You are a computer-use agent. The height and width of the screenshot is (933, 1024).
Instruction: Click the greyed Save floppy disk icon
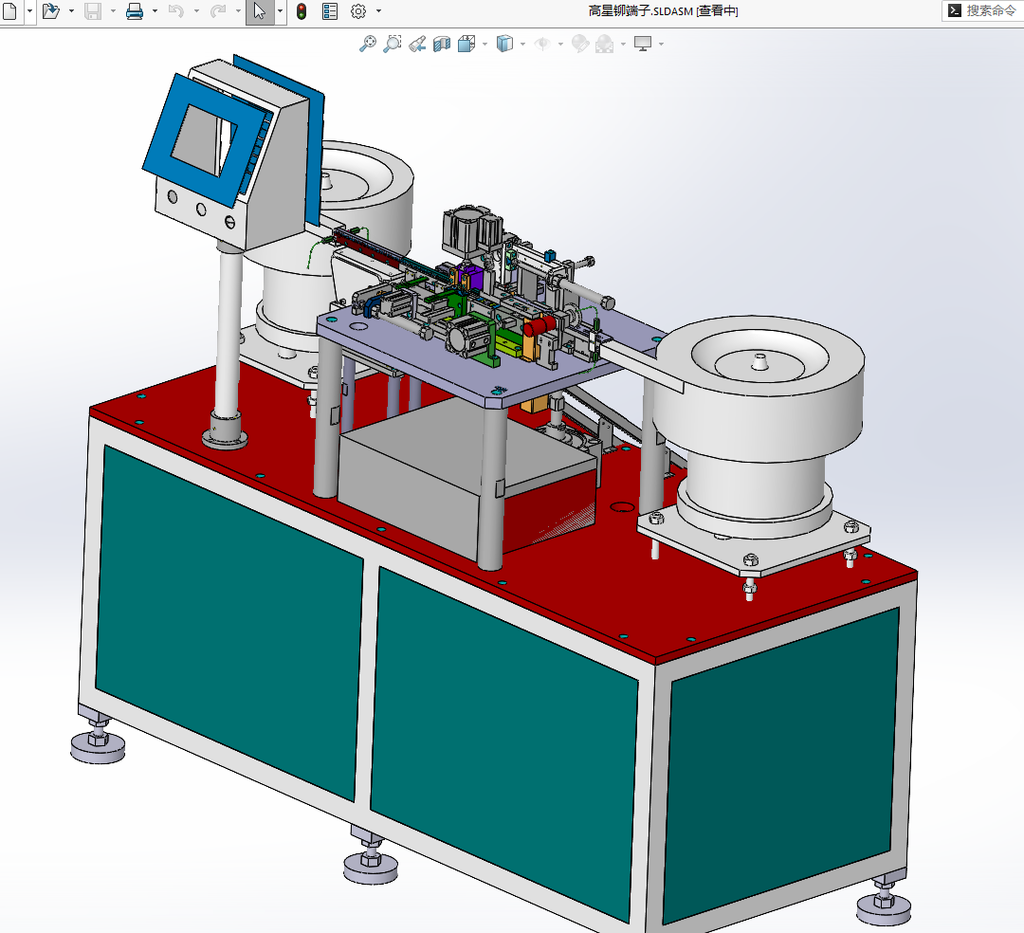click(93, 11)
